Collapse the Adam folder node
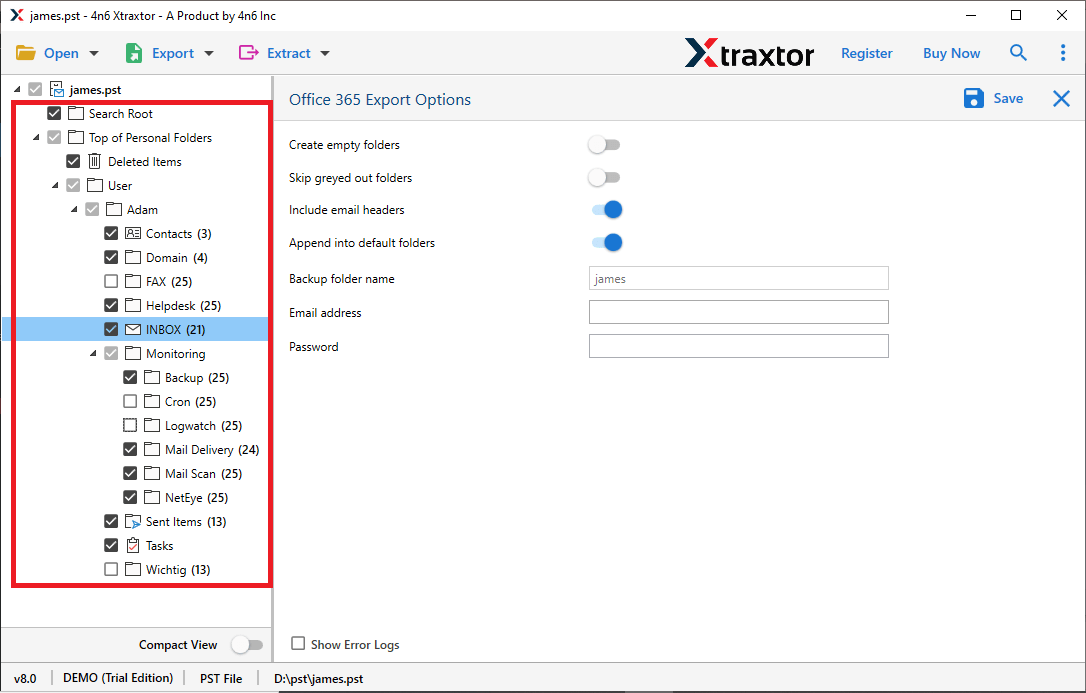 point(74,210)
